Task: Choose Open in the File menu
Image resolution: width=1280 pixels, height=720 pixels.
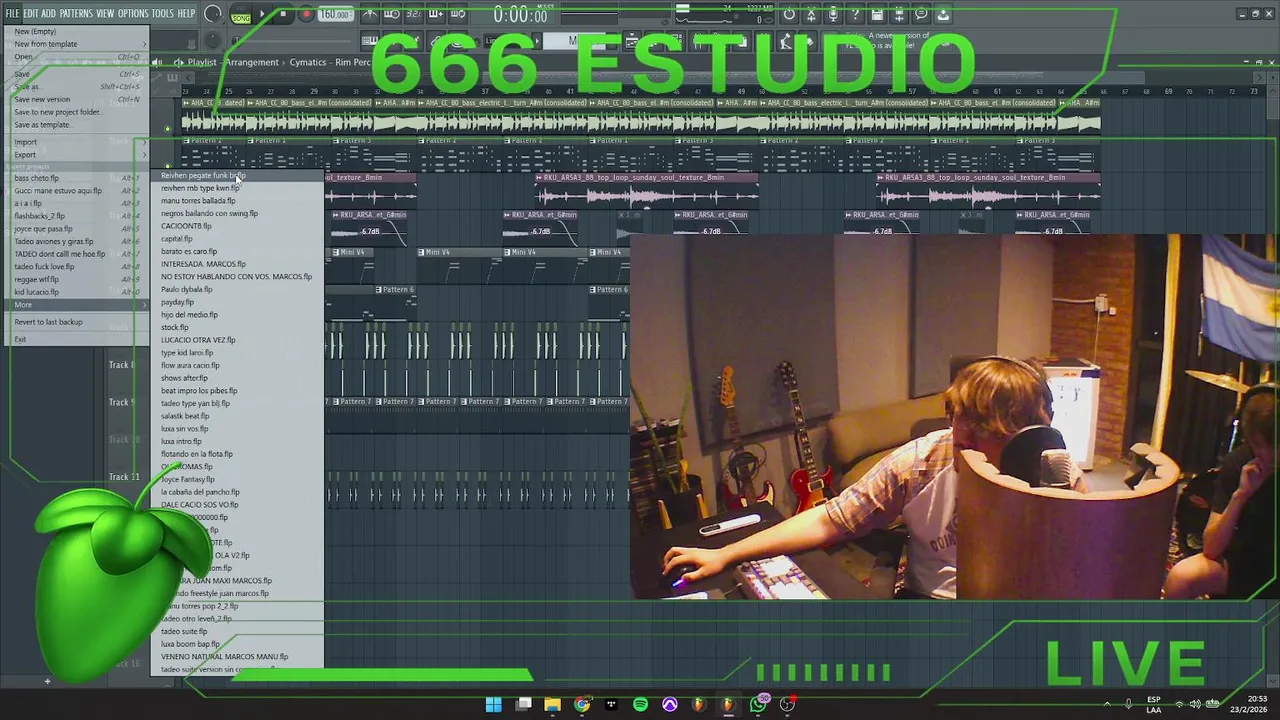Action: (76, 57)
